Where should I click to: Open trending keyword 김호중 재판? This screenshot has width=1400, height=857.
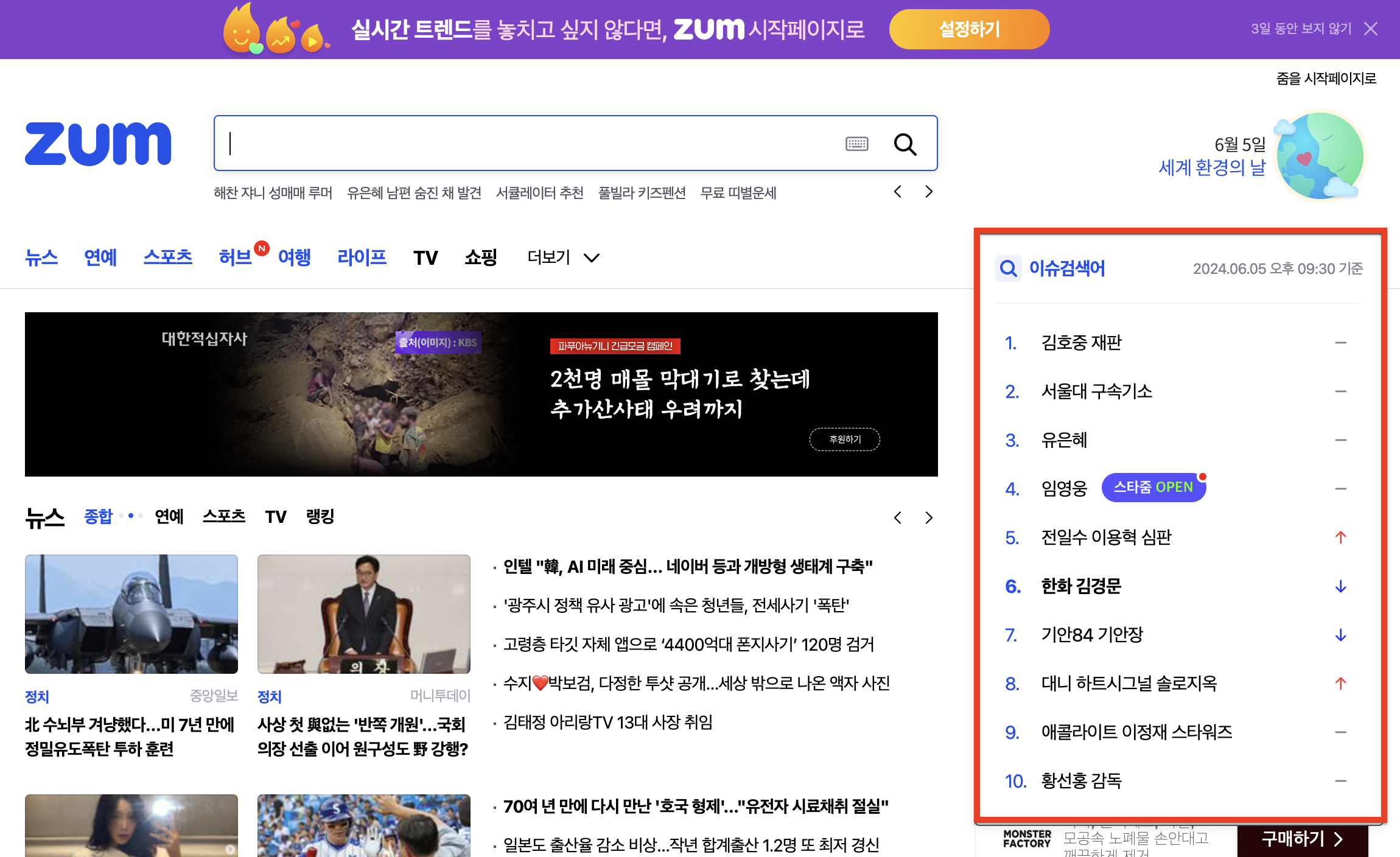[x=1081, y=343]
